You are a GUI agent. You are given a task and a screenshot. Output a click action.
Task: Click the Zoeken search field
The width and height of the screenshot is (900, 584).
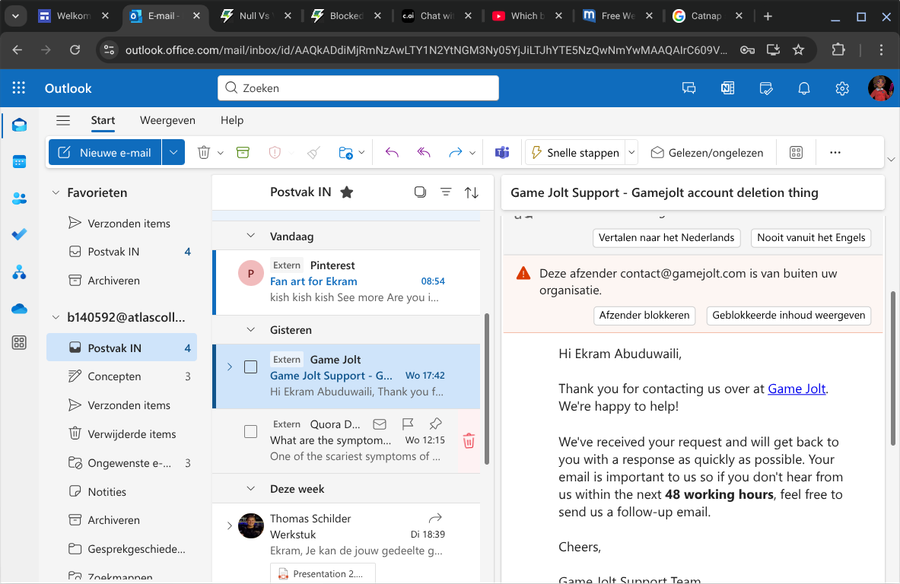pos(358,88)
